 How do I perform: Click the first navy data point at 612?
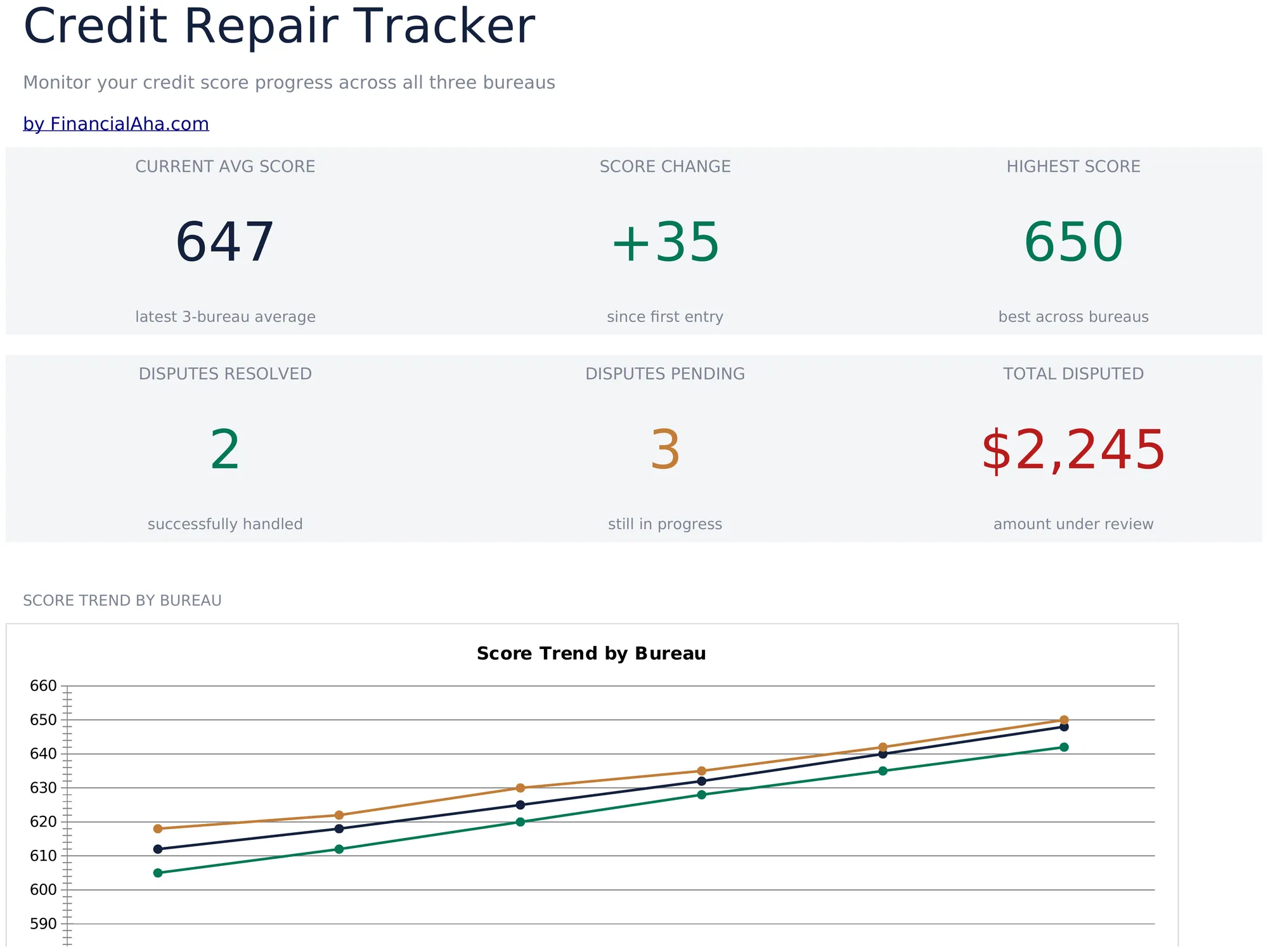[158, 849]
